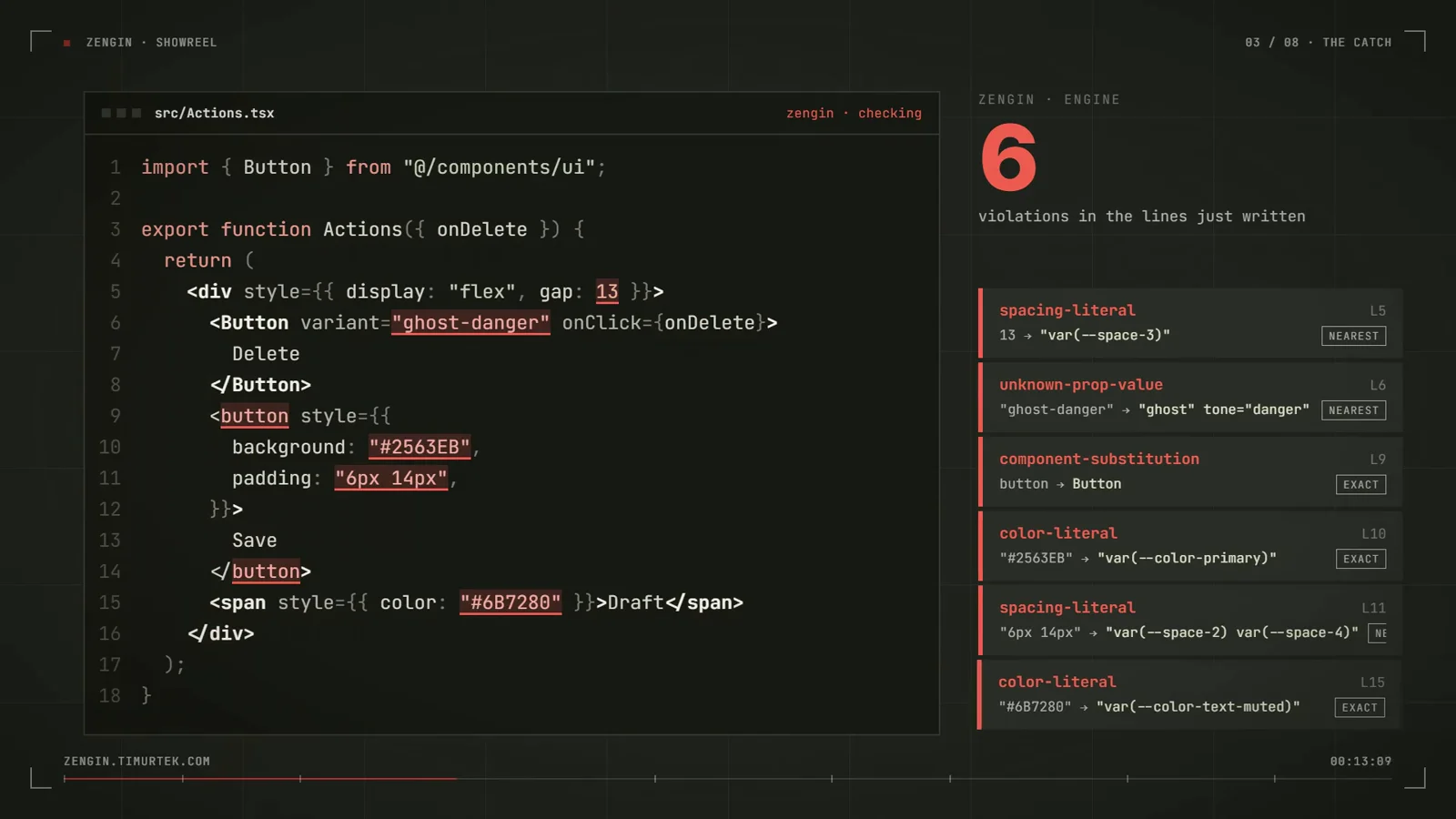Click EXACT badge on the #6B7280 card
This screenshot has height=819, width=1456.
[x=1360, y=707]
